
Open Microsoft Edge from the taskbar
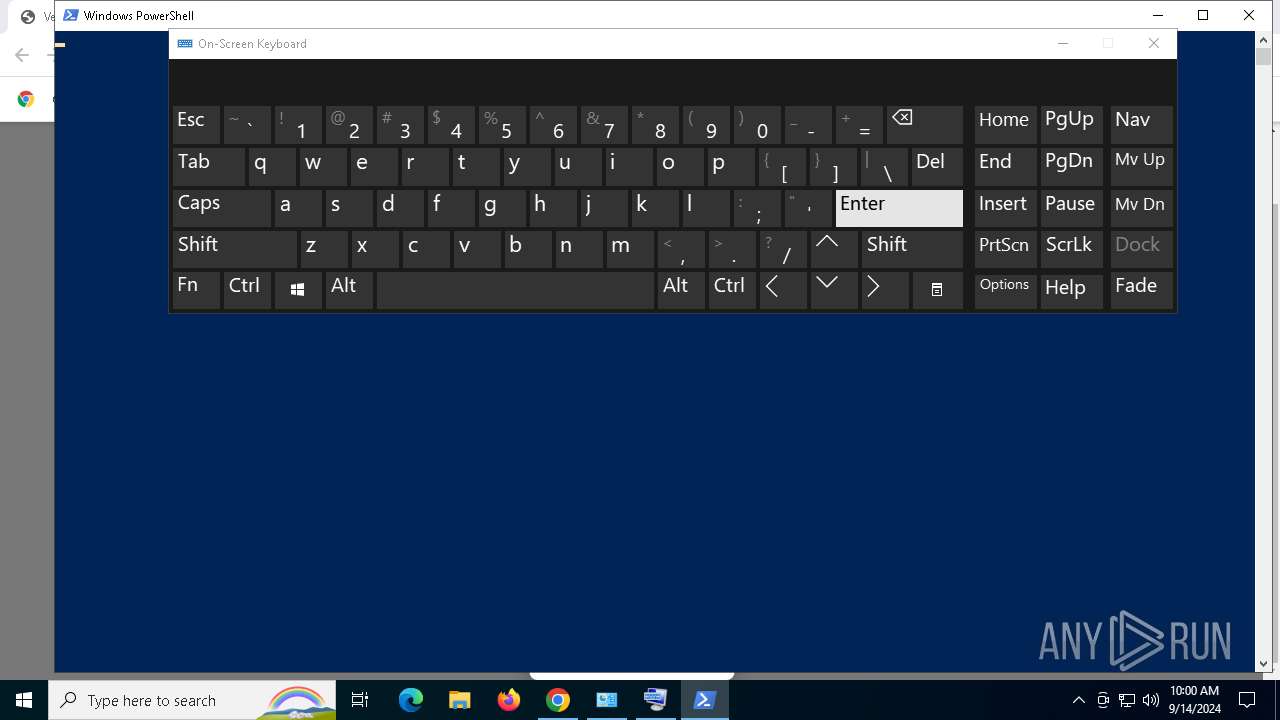[411, 700]
